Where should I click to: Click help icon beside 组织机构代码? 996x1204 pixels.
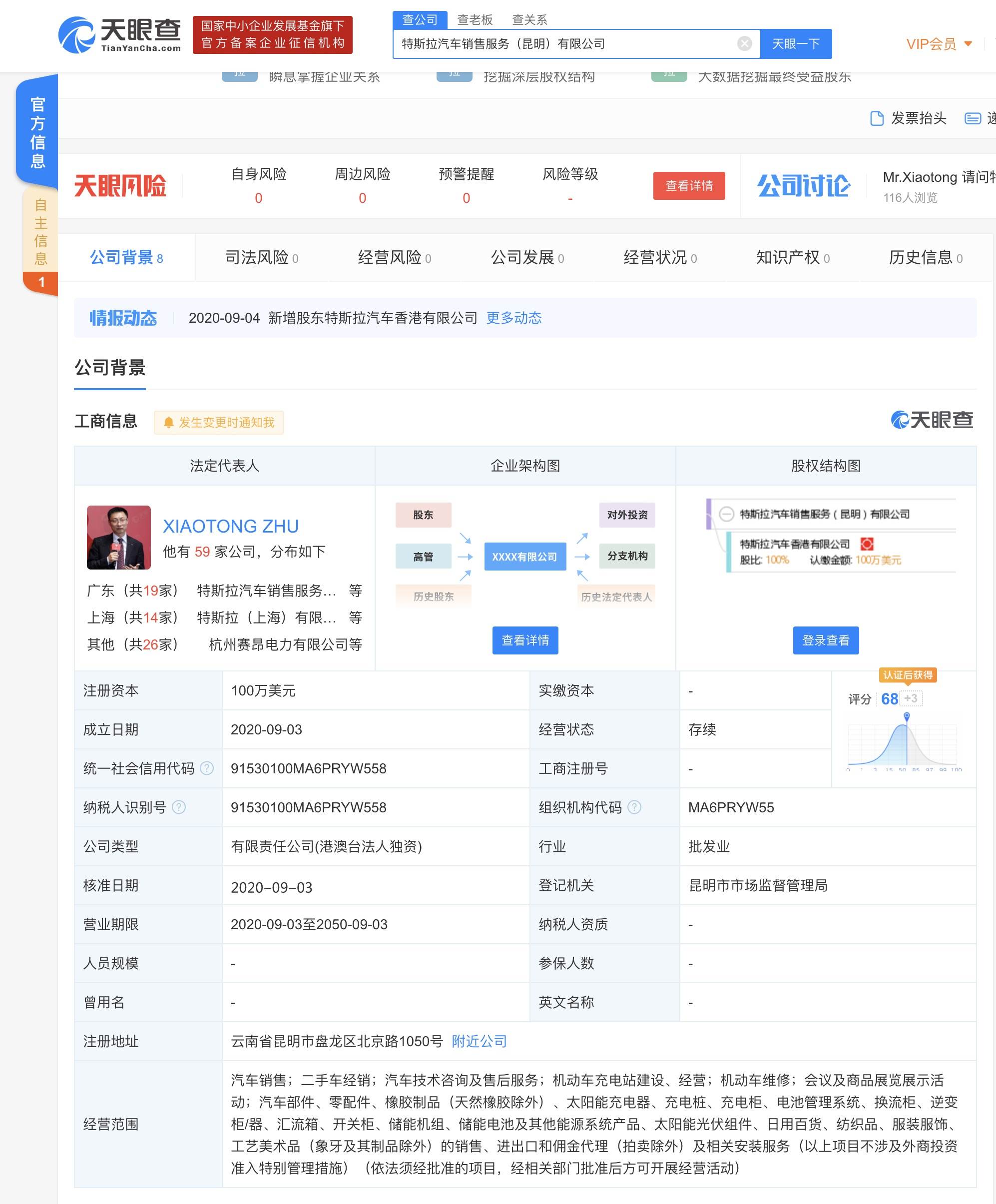pyautogui.click(x=634, y=807)
